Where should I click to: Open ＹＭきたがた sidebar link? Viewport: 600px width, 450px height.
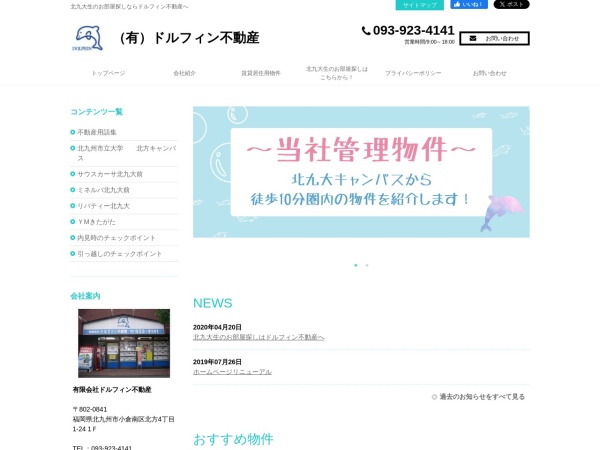(96, 222)
